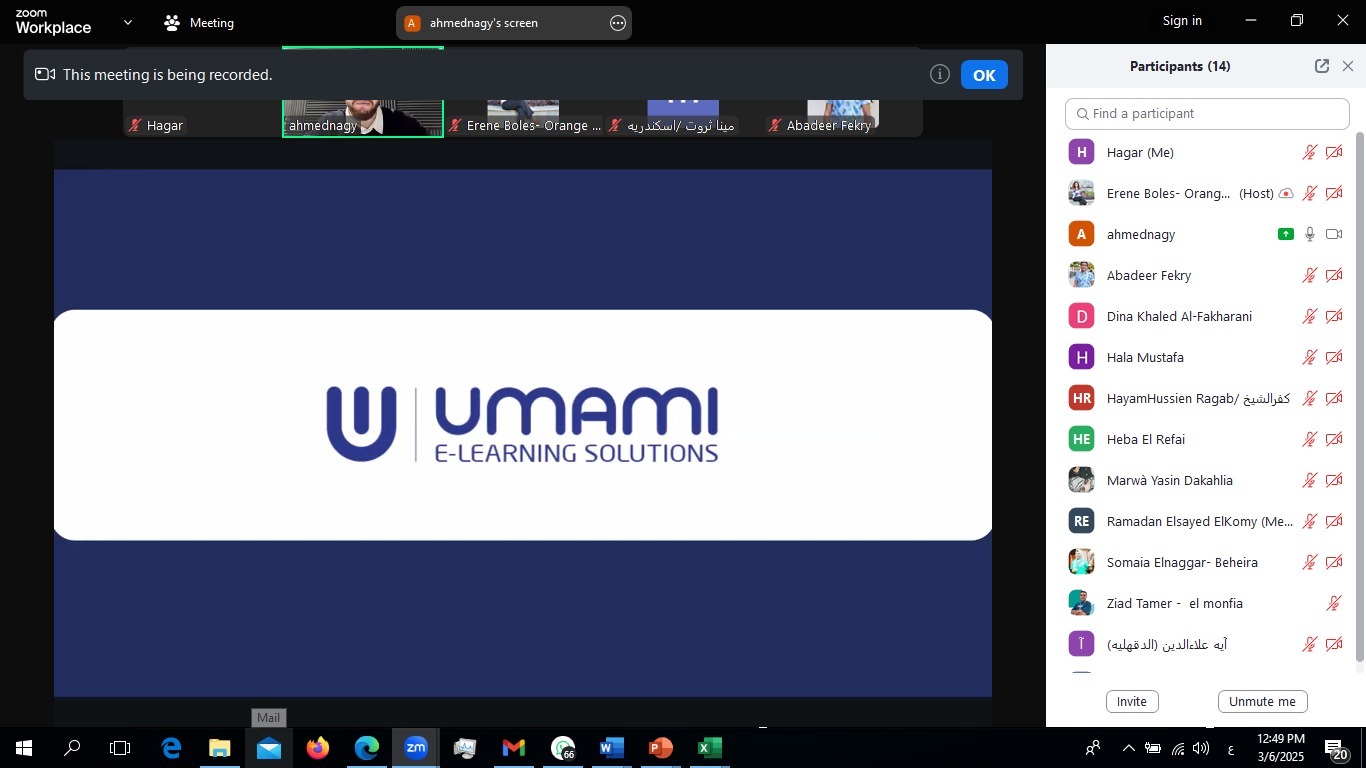Viewport: 1366px width, 768px height.
Task: Click muted mic icon for Ziad Tamer
Action: coord(1333,604)
